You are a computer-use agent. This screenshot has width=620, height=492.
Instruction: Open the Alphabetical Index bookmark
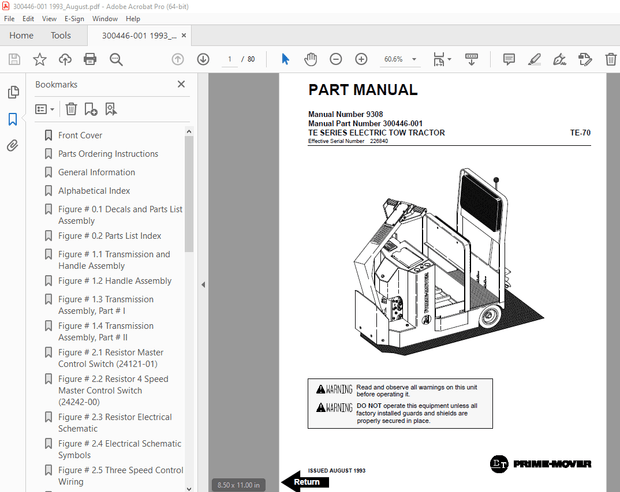pyautogui.click(x=94, y=190)
